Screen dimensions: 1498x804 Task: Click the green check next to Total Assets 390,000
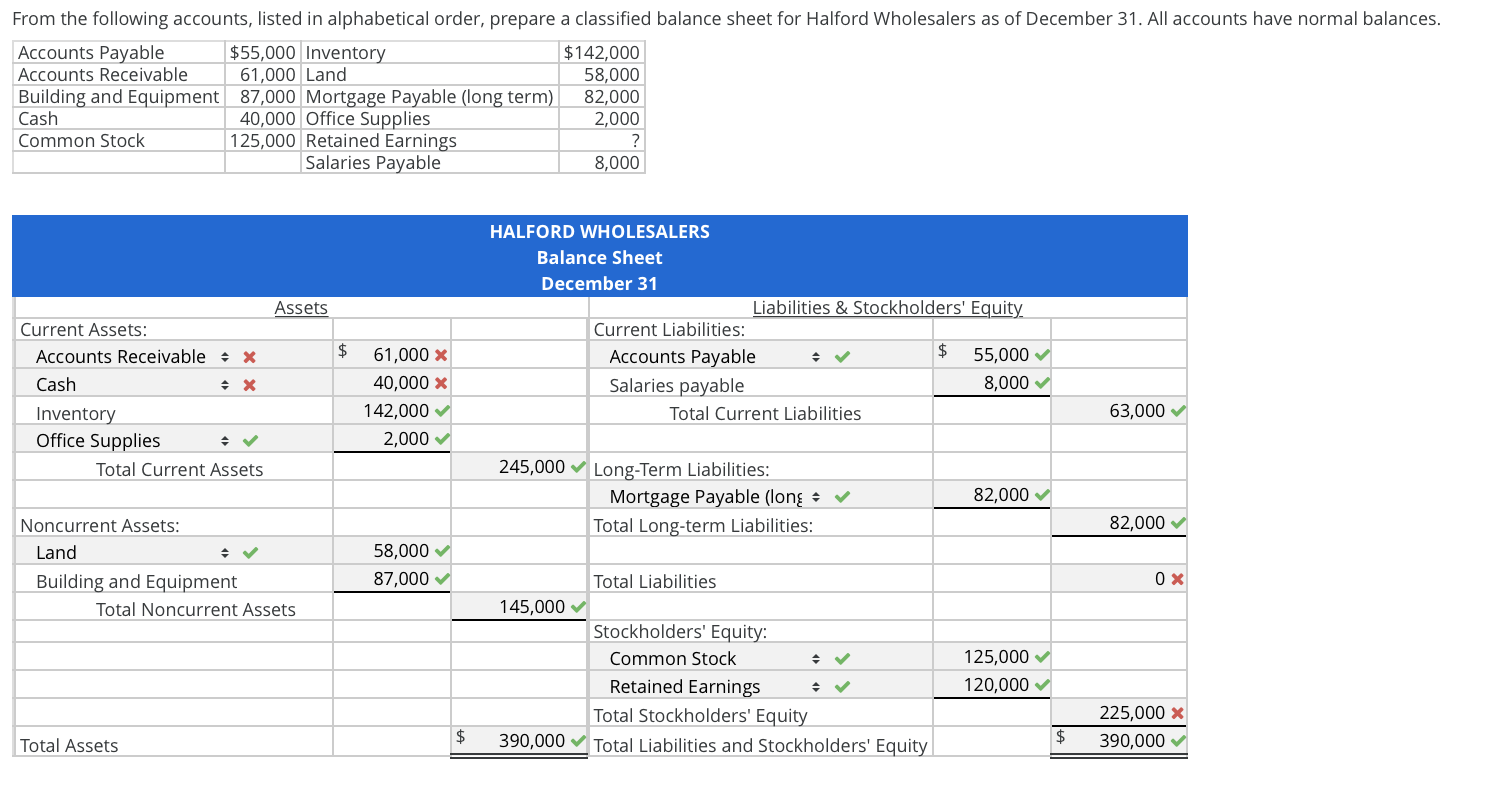577,741
